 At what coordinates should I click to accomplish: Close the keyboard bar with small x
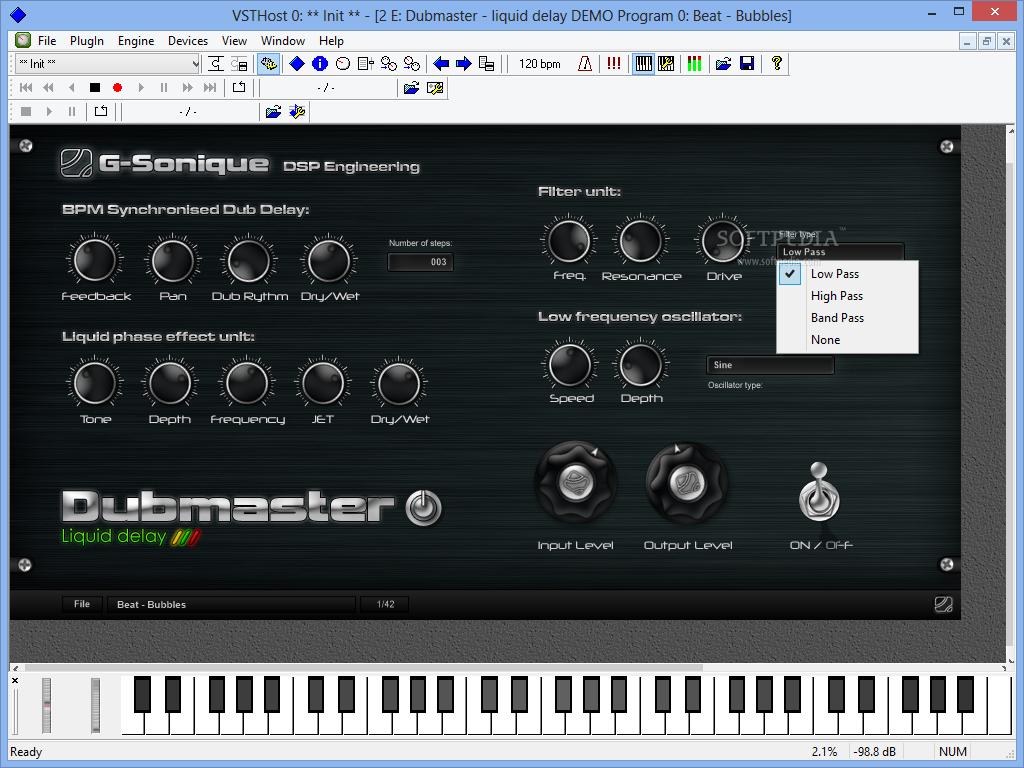tap(15, 680)
